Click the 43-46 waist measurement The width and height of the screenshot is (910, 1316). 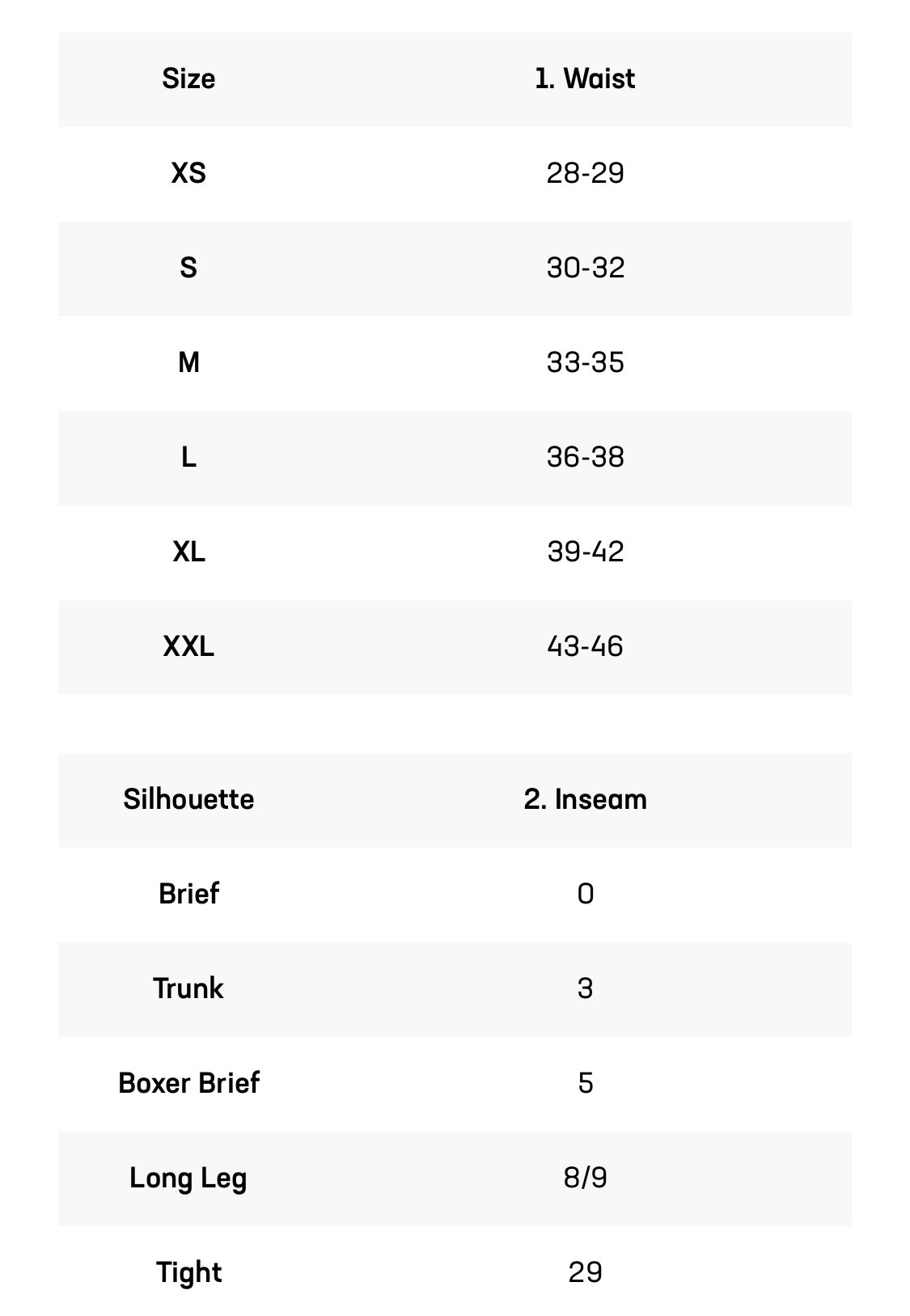coord(585,647)
